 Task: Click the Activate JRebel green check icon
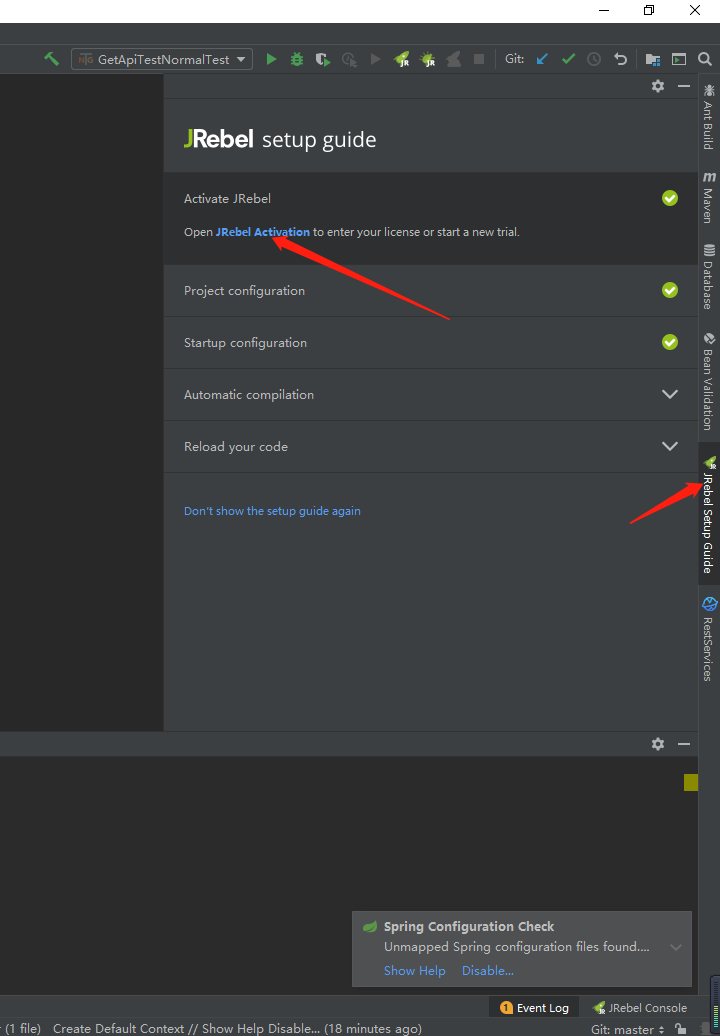point(670,198)
